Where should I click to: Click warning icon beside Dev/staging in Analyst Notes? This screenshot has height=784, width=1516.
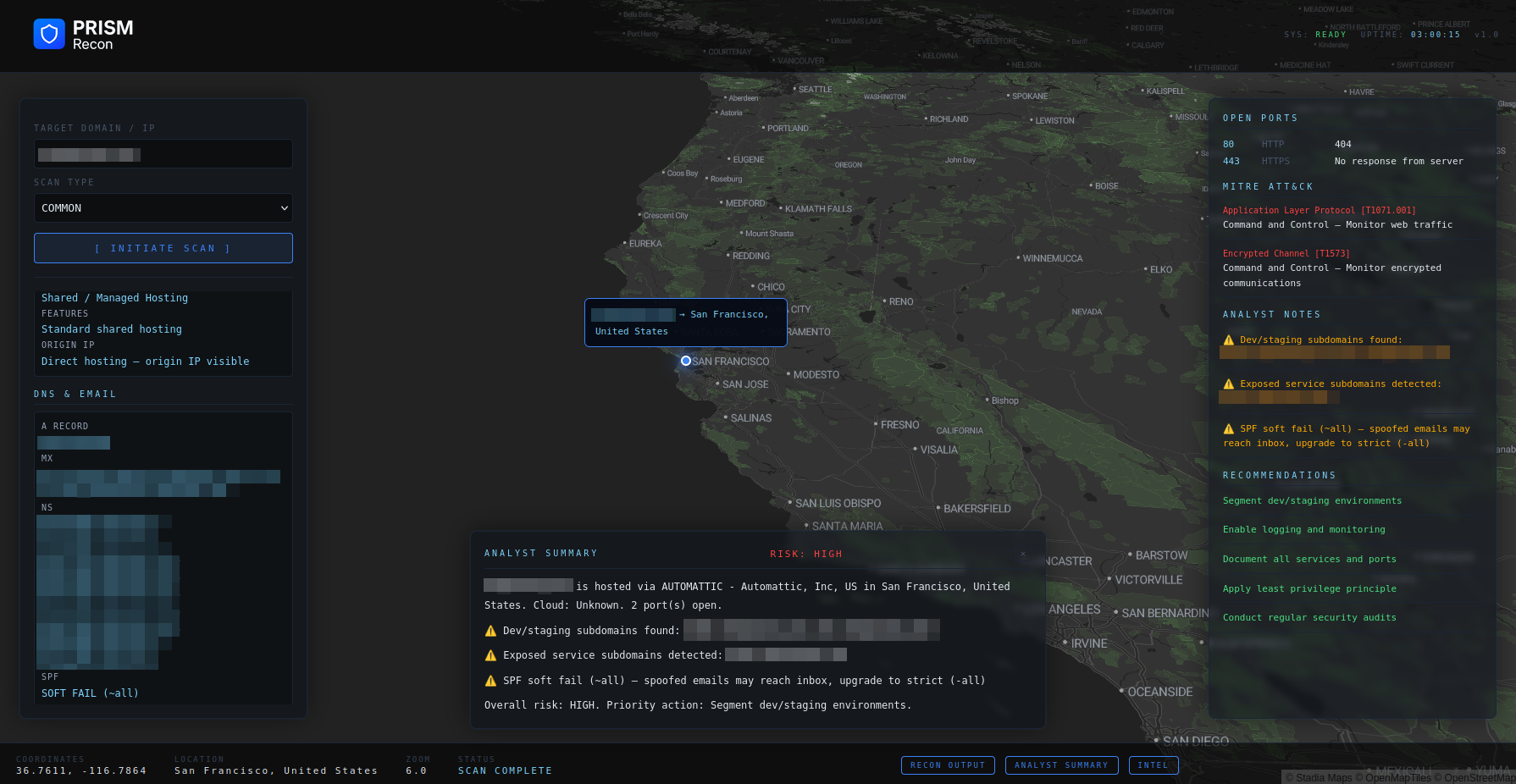1229,340
